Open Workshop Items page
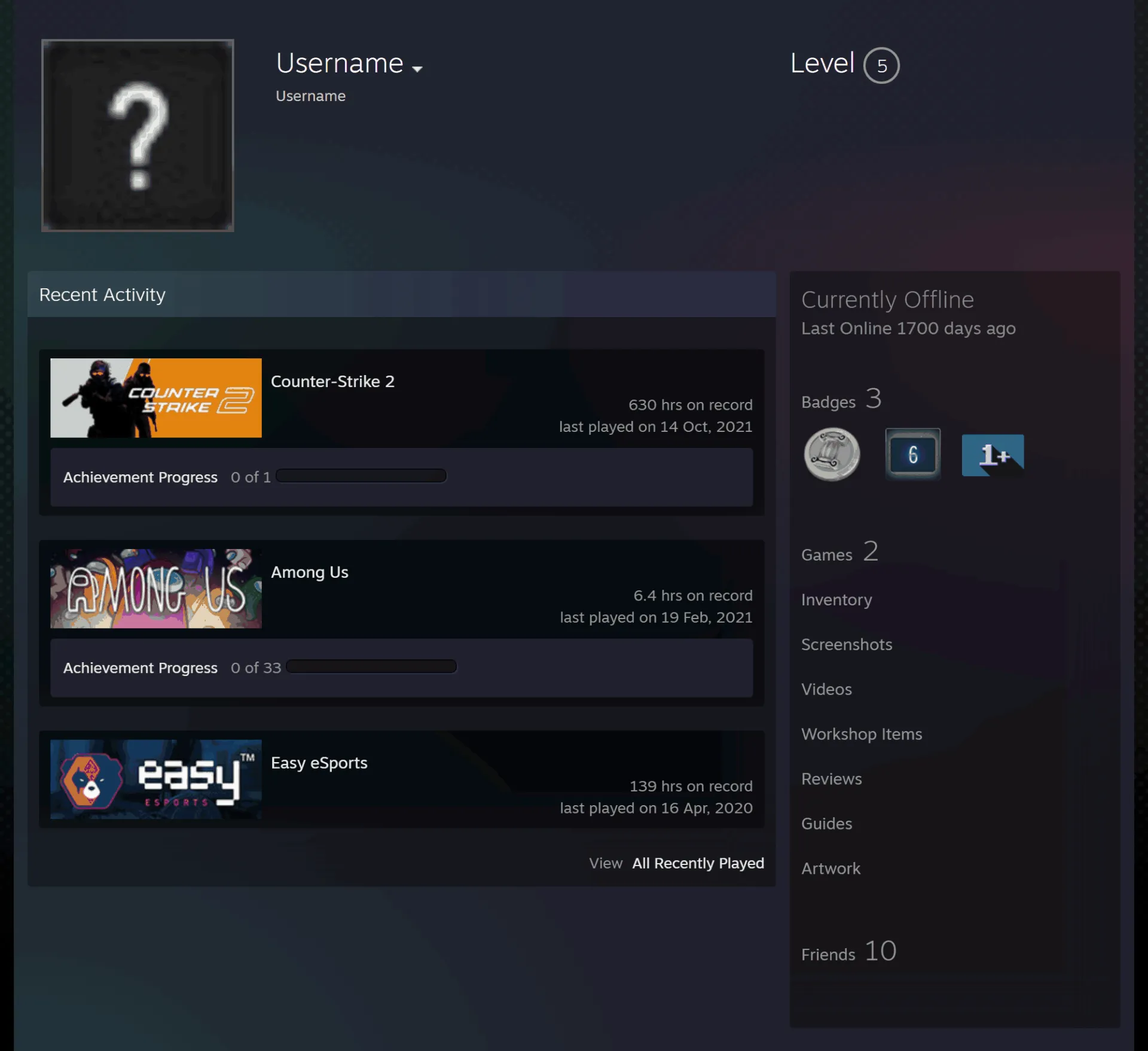 click(x=862, y=734)
